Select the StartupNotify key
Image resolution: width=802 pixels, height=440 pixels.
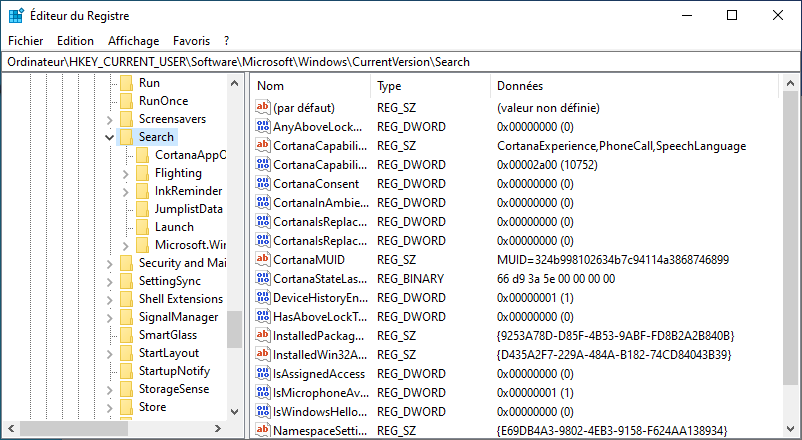[x=174, y=371]
